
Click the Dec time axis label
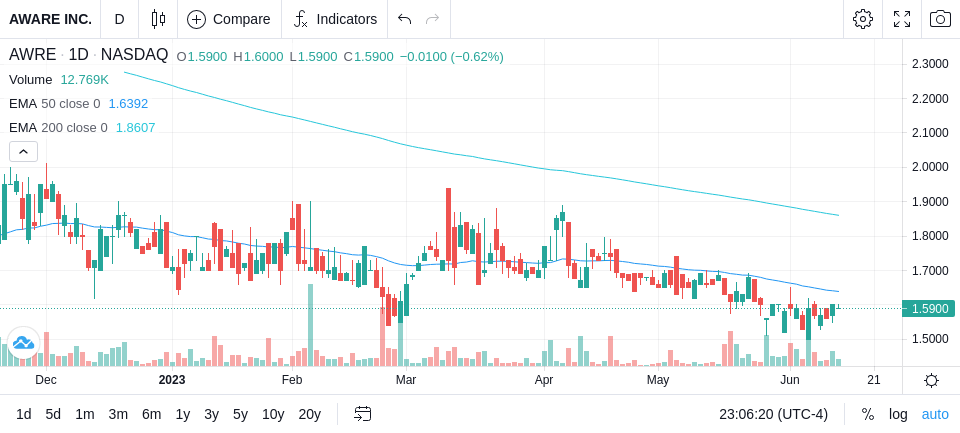point(46,380)
